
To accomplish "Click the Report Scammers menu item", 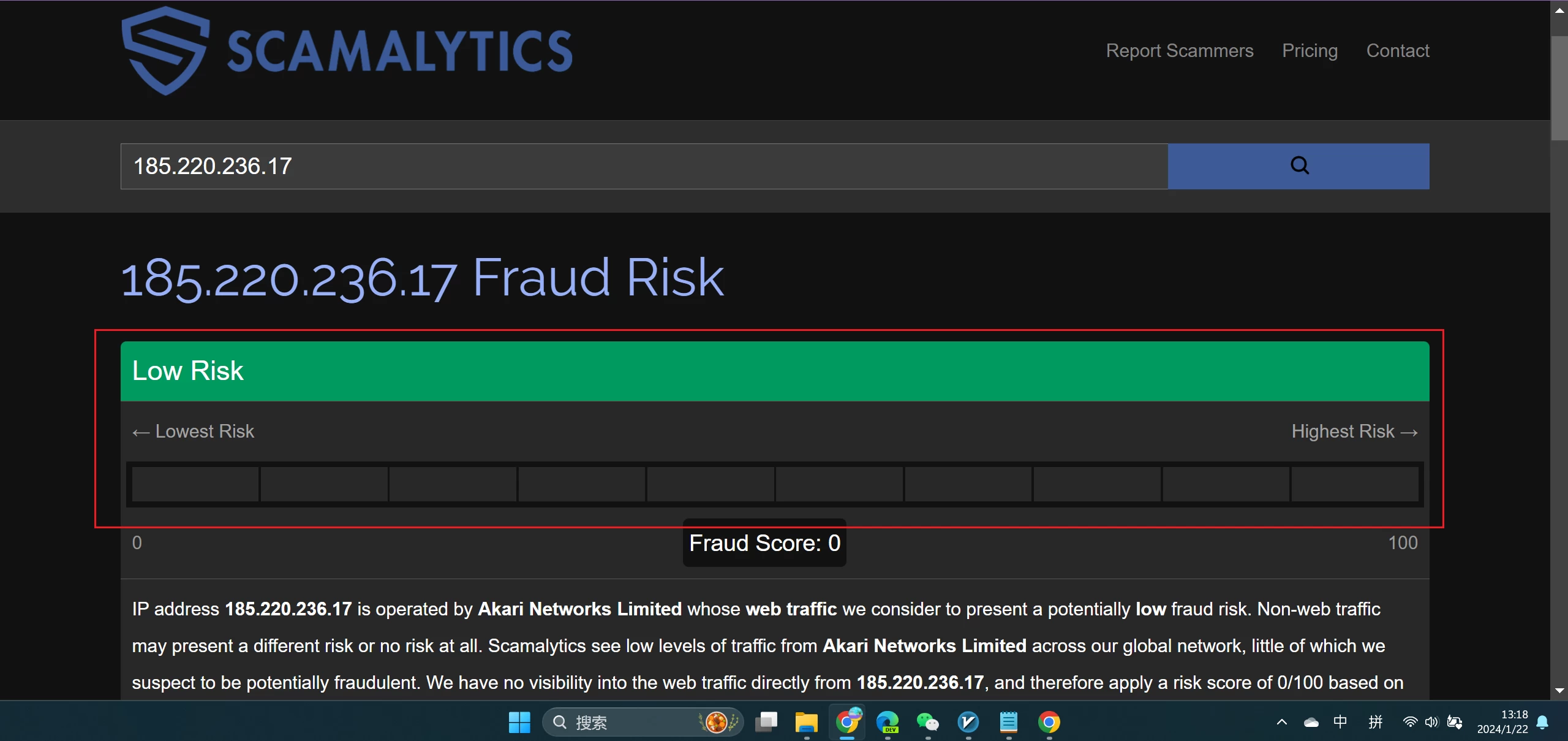I will (x=1181, y=51).
